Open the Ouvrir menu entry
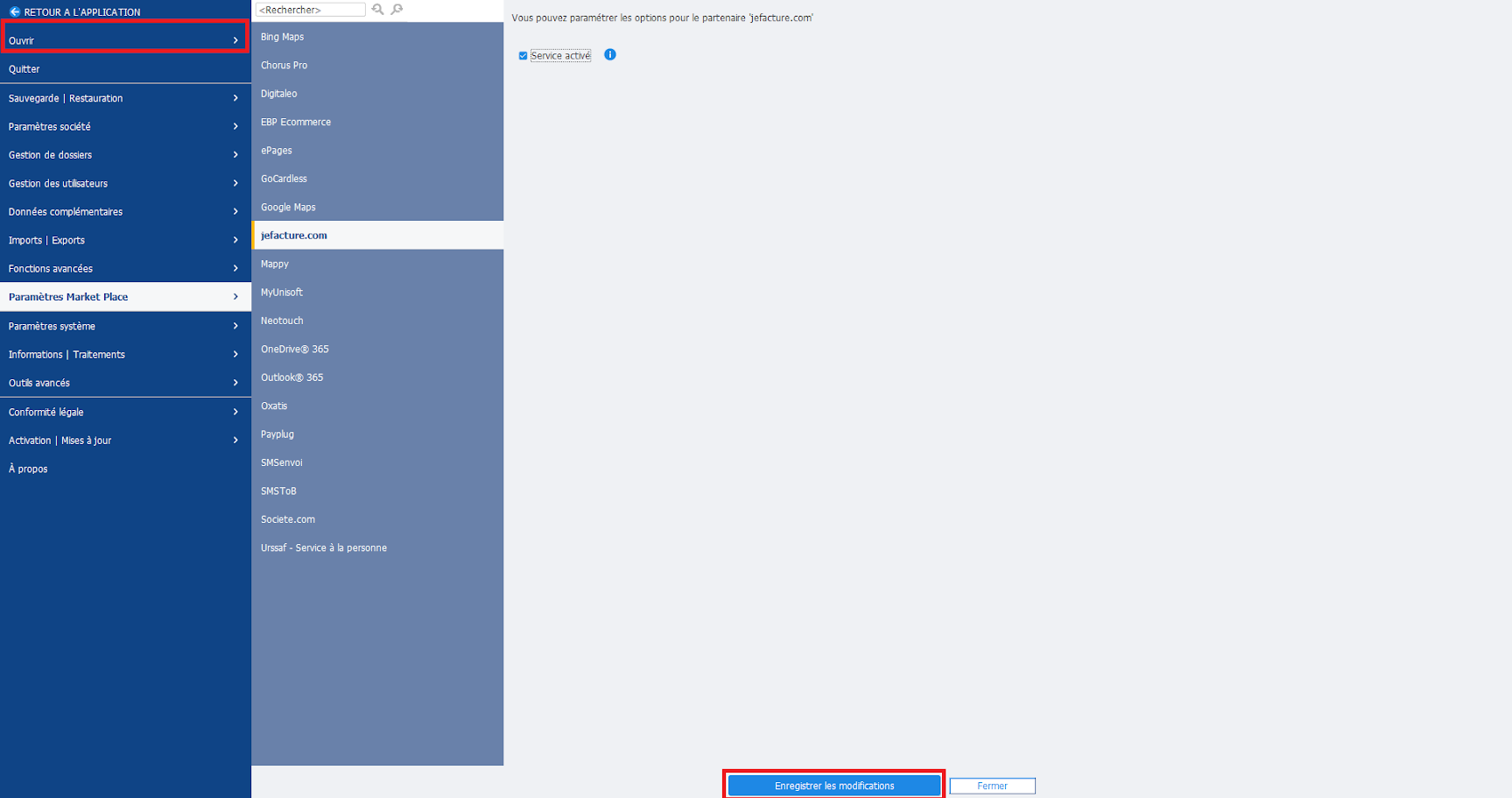Image resolution: width=1512 pixels, height=798 pixels. [x=125, y=40]
